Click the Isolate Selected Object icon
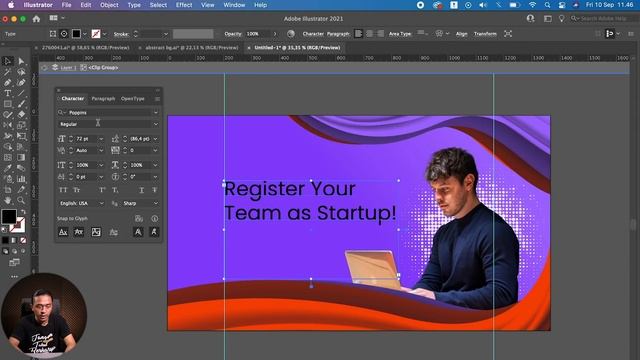Screen dimensions: 640x360 pos(508,34)
